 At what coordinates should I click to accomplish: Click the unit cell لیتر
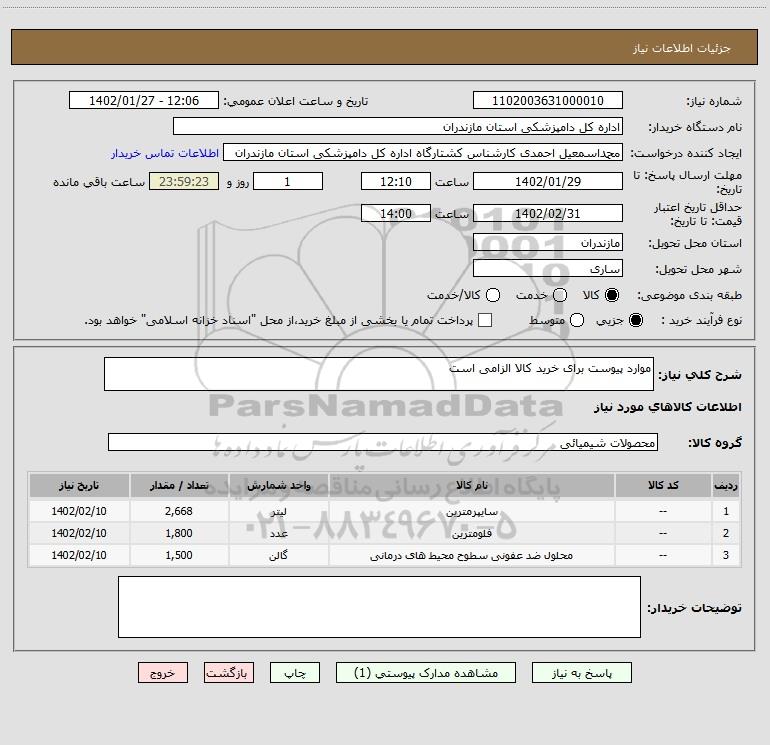(x=278, y=511)
